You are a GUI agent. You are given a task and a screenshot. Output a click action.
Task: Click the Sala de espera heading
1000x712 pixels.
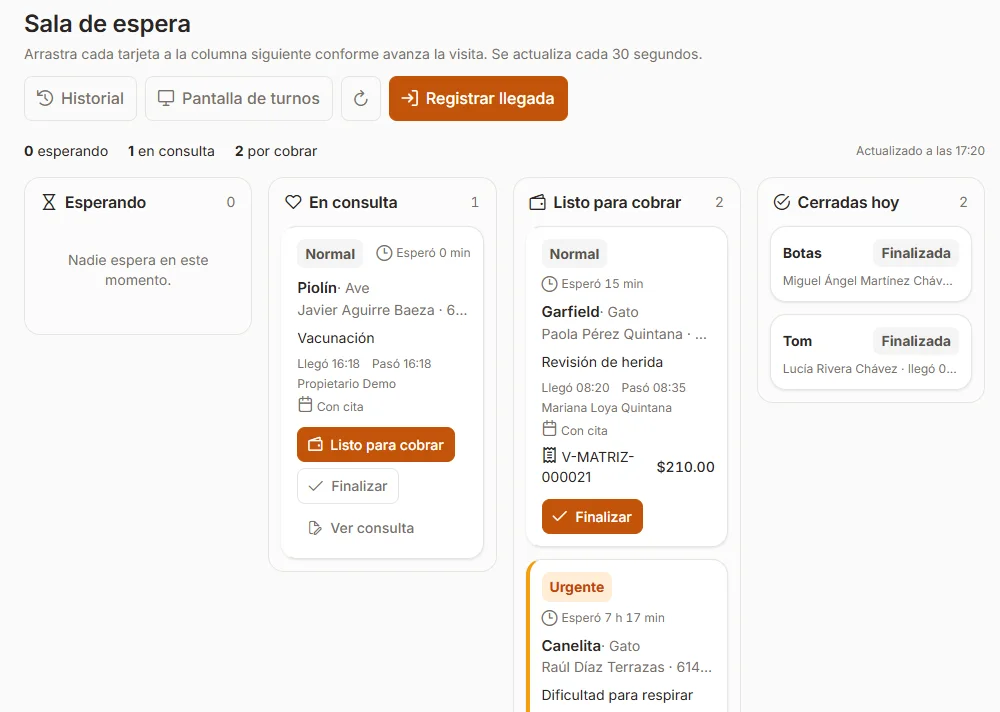tap(107, 24)
